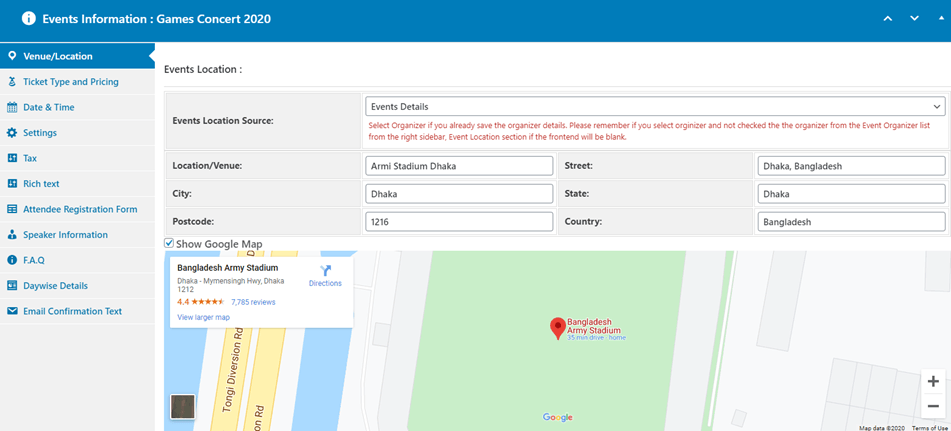Zoom in on the Google map
The image size is (951, 431).
[x=933, y=381]
